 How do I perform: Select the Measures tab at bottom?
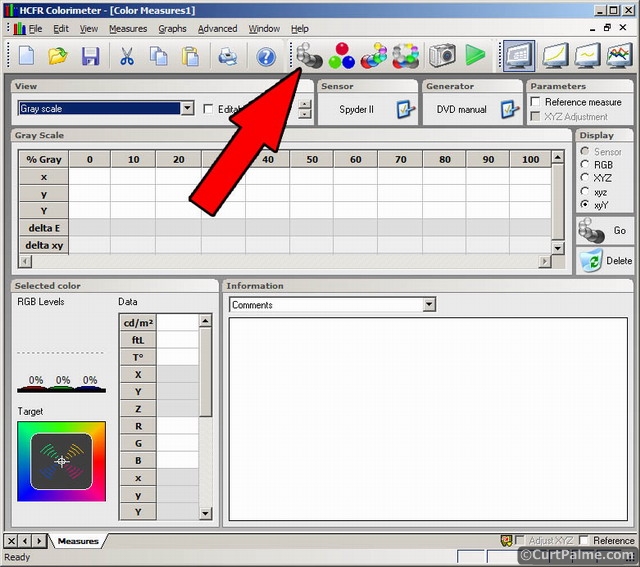coord(78,541)
